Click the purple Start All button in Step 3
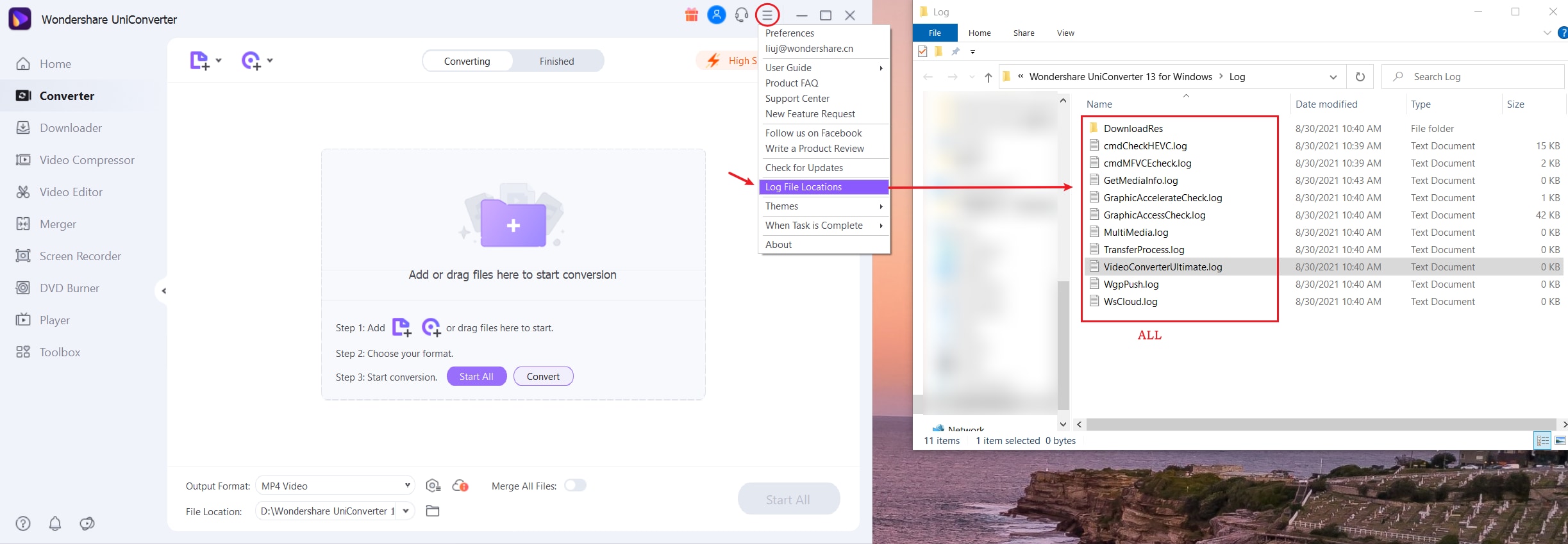 pos(476,376)
